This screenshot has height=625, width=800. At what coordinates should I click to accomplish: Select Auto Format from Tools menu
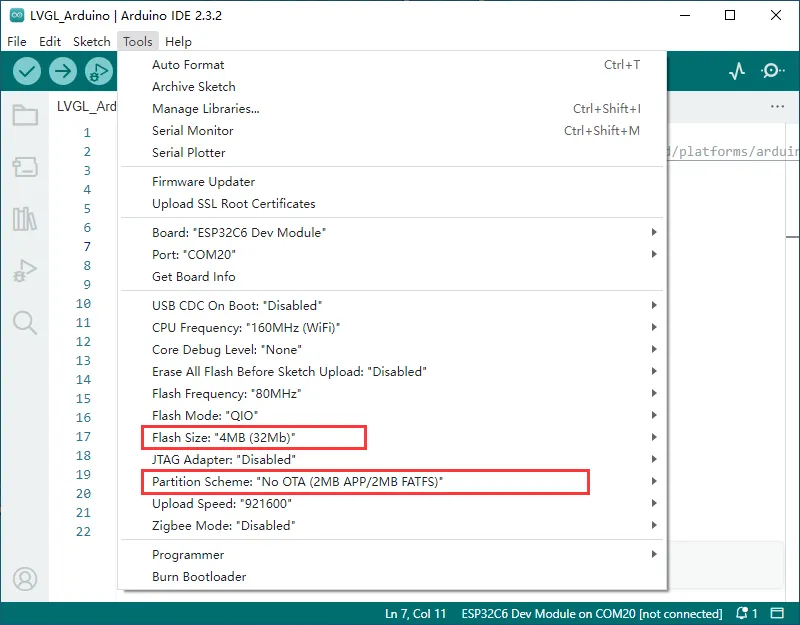coord(188,65)
